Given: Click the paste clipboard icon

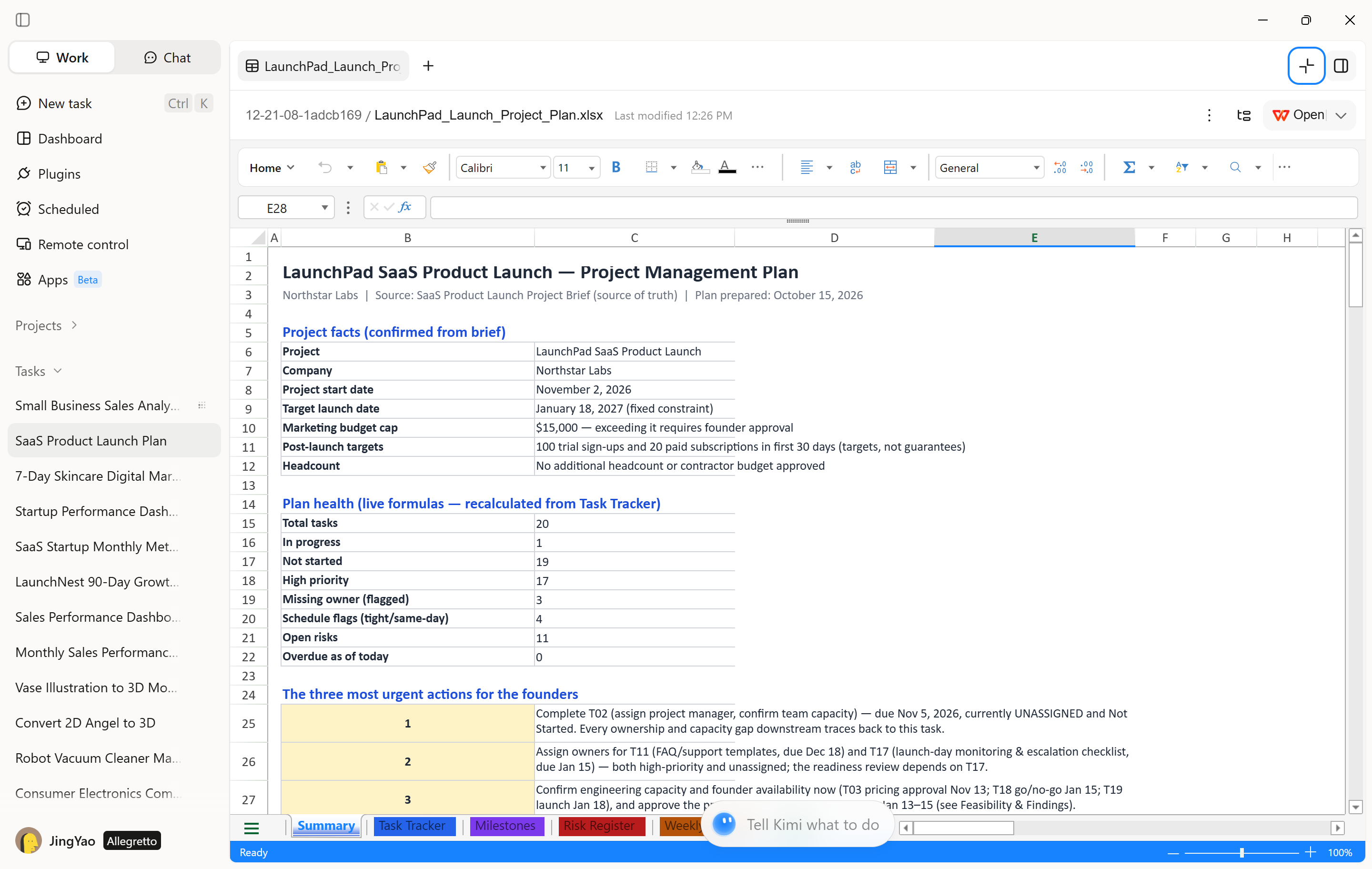Looking at the screenshot, I should click(x=381, y=168).
